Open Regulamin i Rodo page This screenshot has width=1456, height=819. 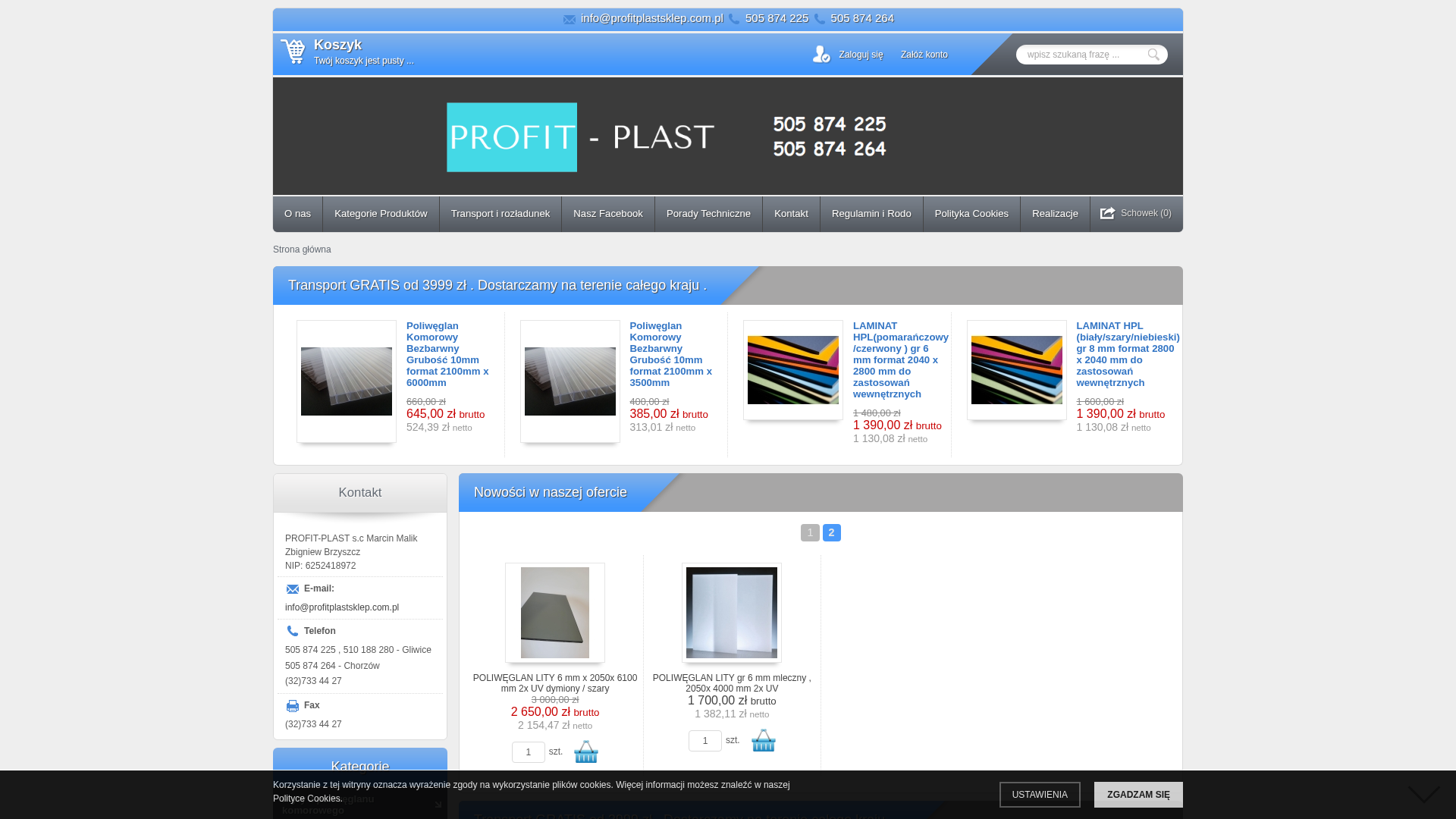click(x=871, y=214)
